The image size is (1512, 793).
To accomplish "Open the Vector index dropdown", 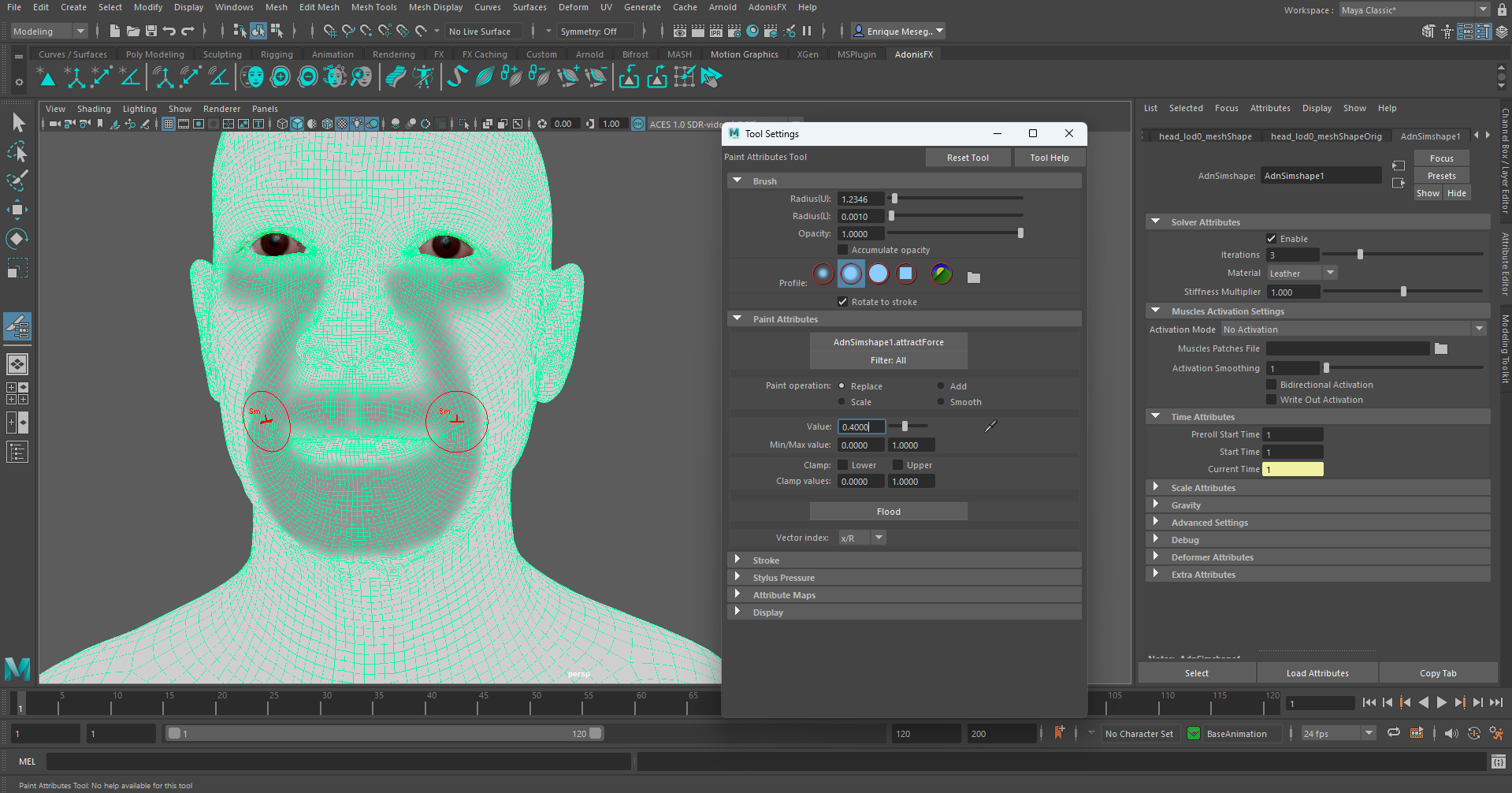I will click(x=862, y=538).
